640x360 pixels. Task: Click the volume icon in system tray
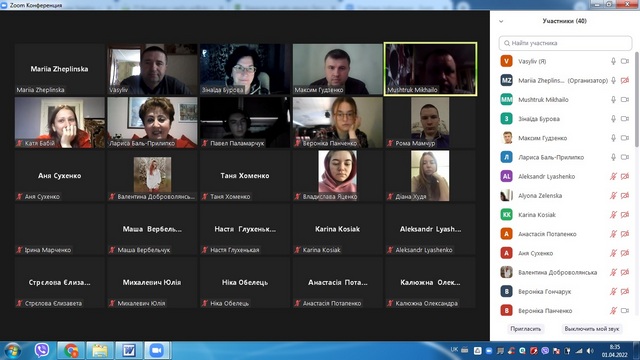(590, 351)
